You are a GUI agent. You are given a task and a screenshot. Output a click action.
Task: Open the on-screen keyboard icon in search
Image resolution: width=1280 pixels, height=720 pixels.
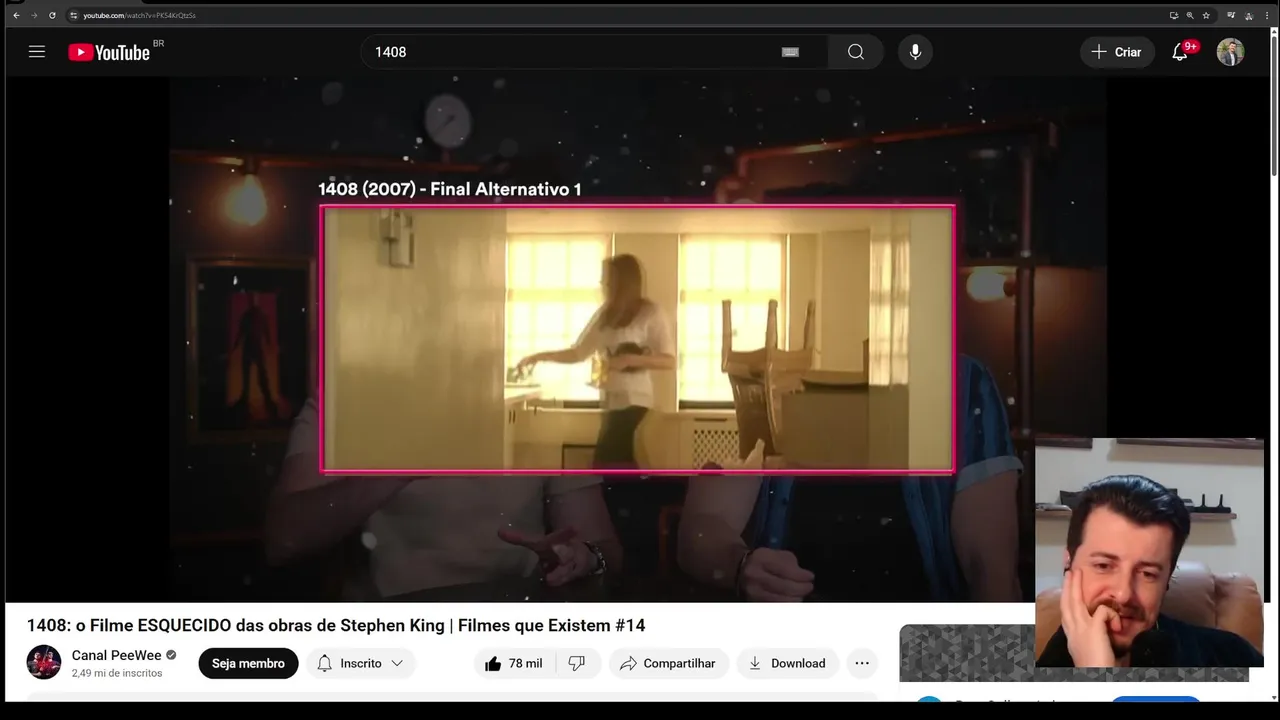point(790,52)
